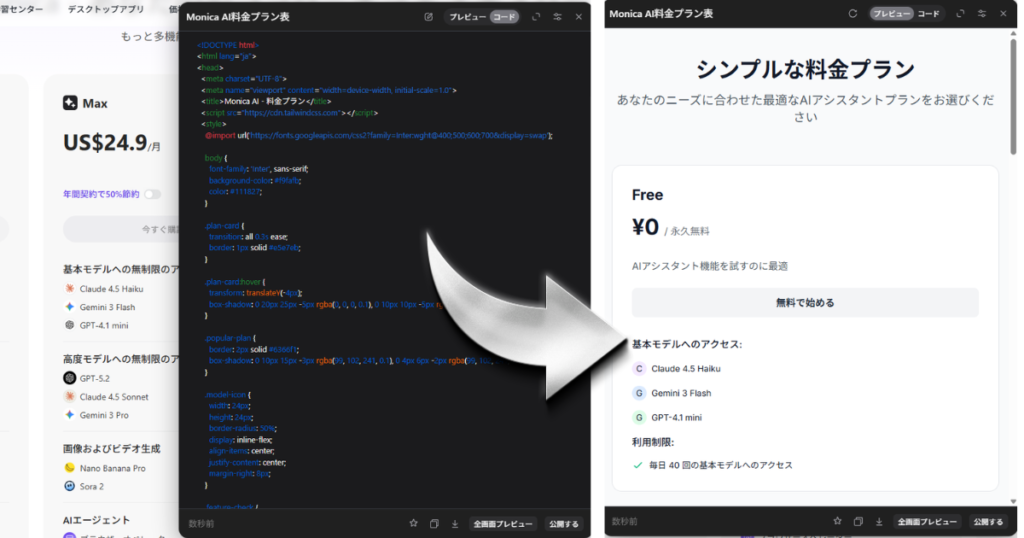1024x538 pixels.
Task: Star the artifact in the code panel footer
Action: 413,523
